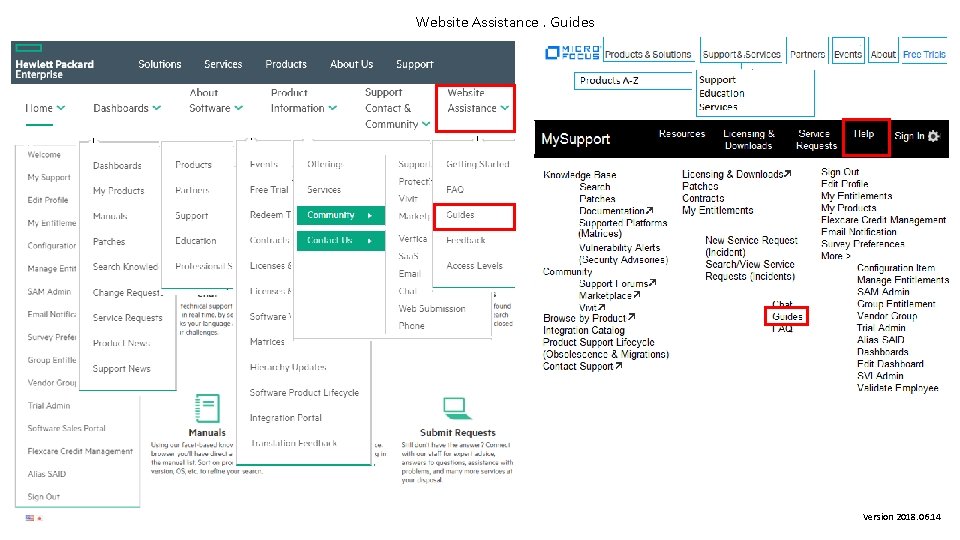Open Access Levels menu entry
This screenshot has height=540, width=960.
474,266
